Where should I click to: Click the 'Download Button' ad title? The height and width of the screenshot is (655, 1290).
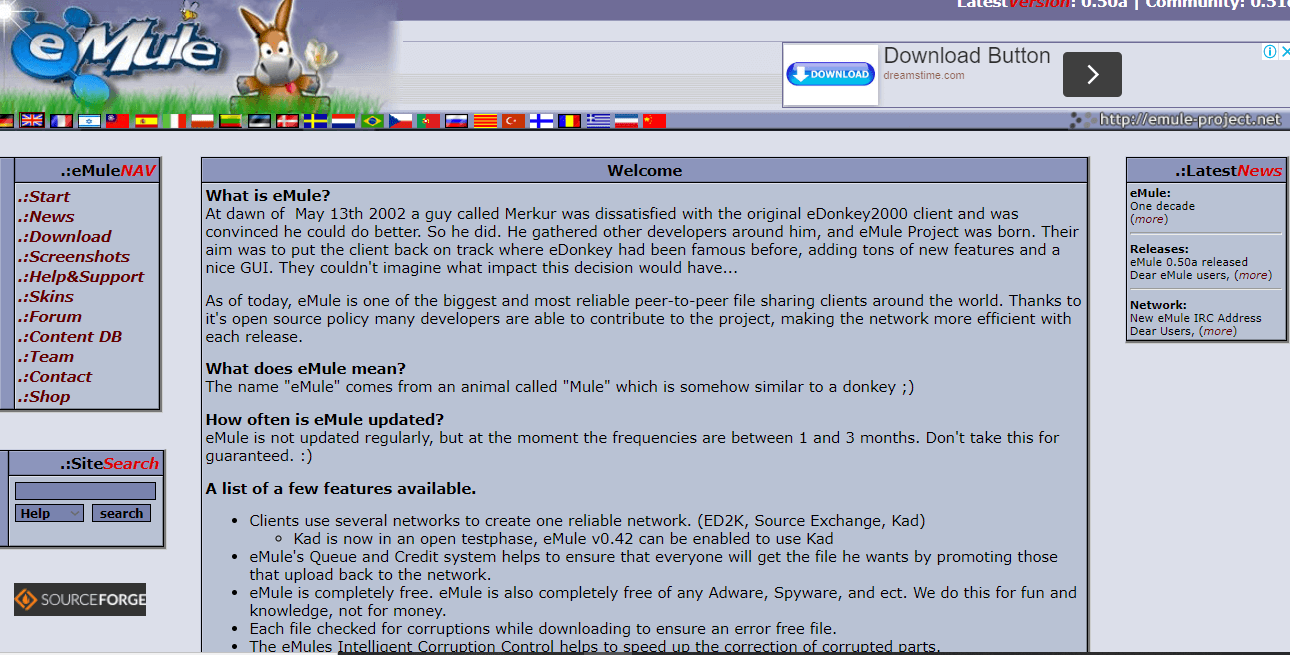point(967,56)
